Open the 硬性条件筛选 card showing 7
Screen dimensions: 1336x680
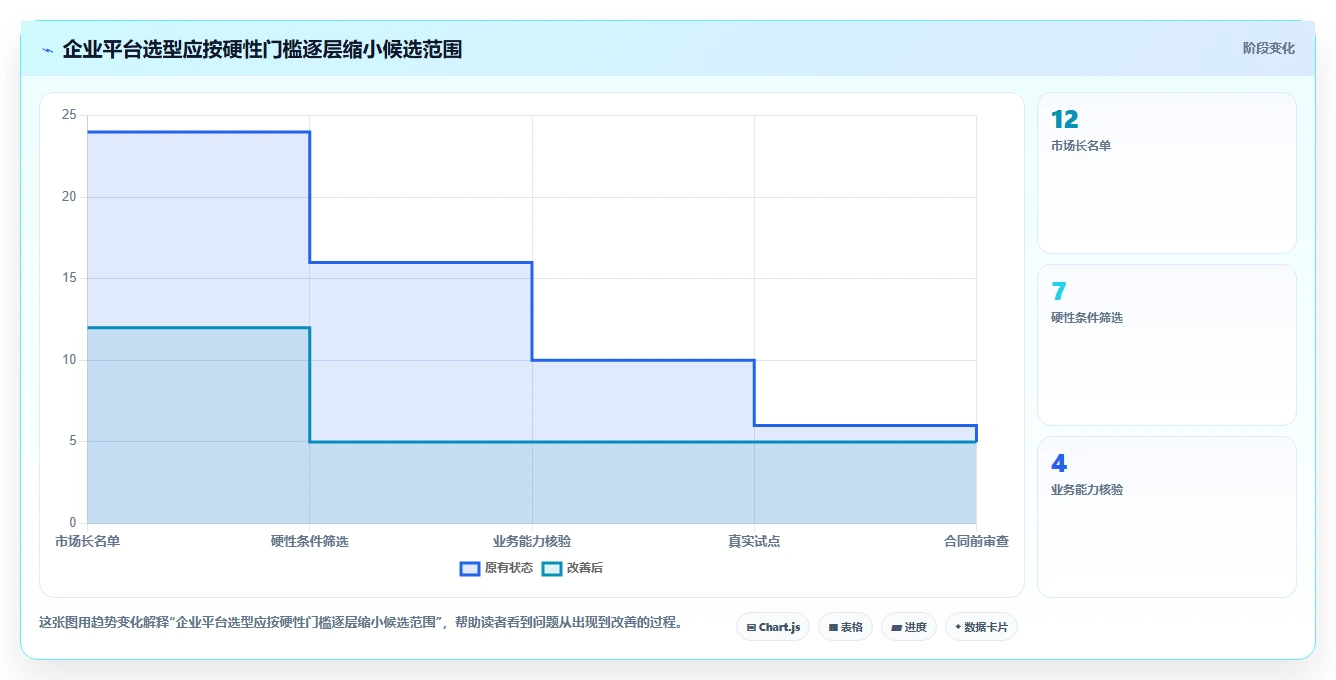click(x=1166, y=345)
